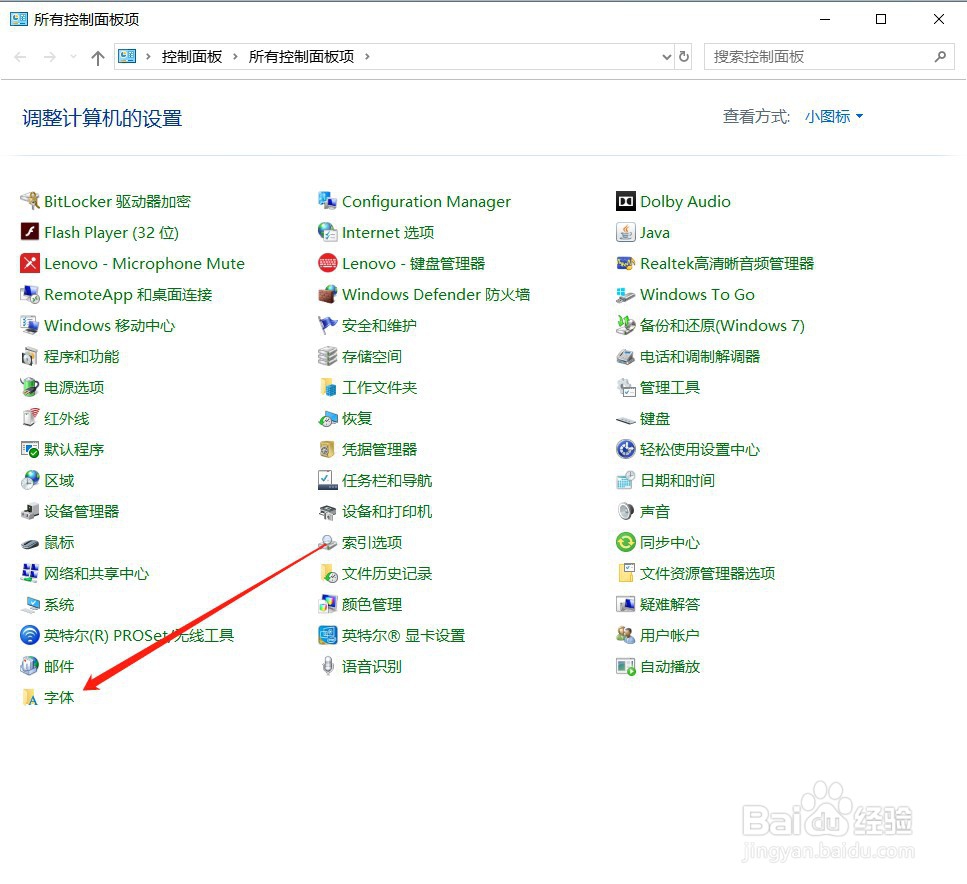Open BitLocker 驱动器加密
Viewport: 967px width, 884px height.
[115, 201]
